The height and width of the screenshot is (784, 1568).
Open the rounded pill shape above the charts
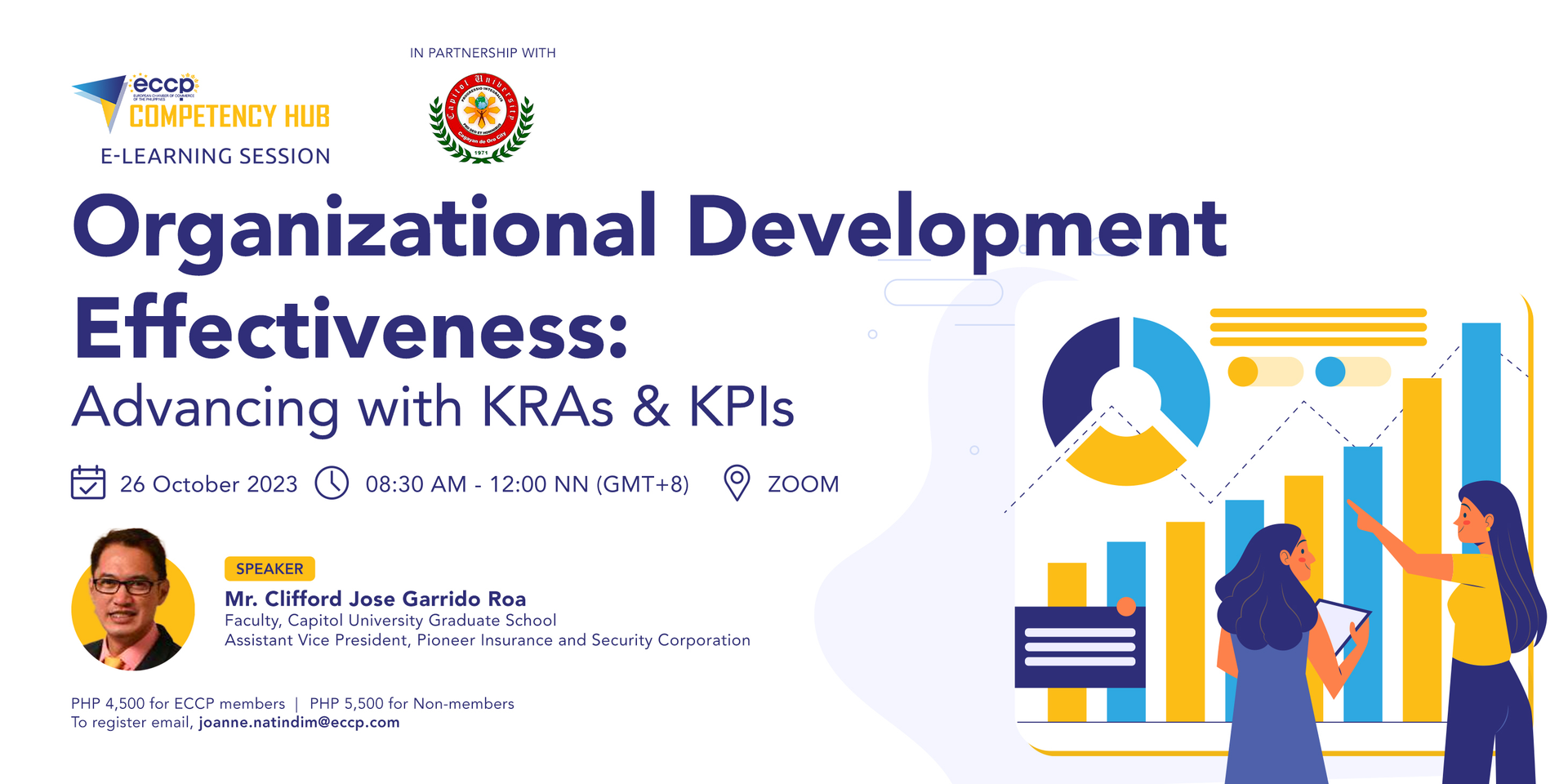[943, 292]
